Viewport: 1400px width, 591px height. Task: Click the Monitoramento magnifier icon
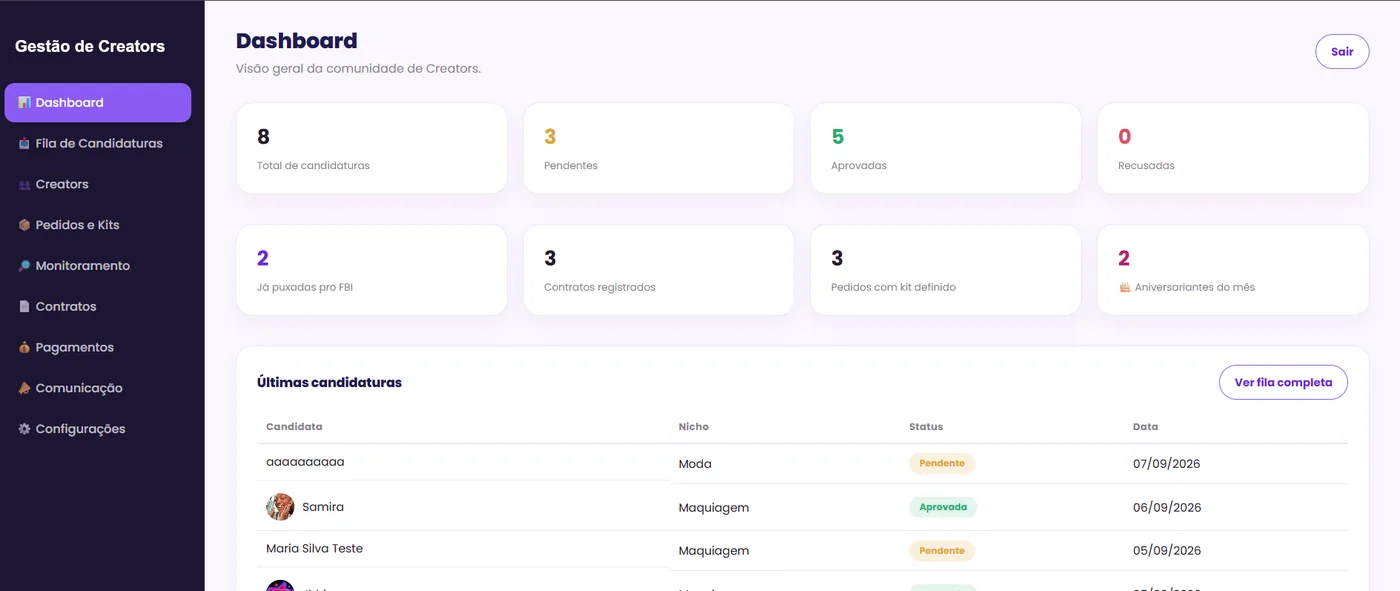24,266
